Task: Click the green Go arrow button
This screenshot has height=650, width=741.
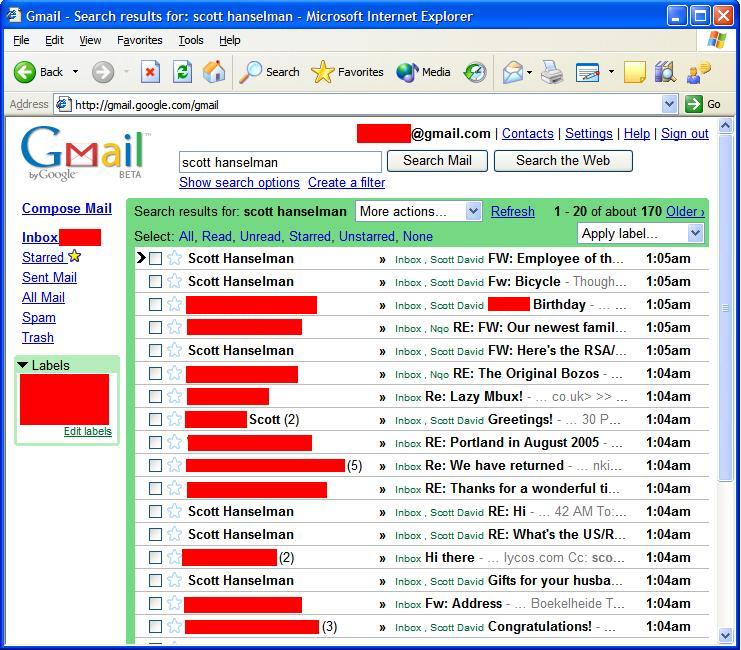Action: click(x=693, y=104)
